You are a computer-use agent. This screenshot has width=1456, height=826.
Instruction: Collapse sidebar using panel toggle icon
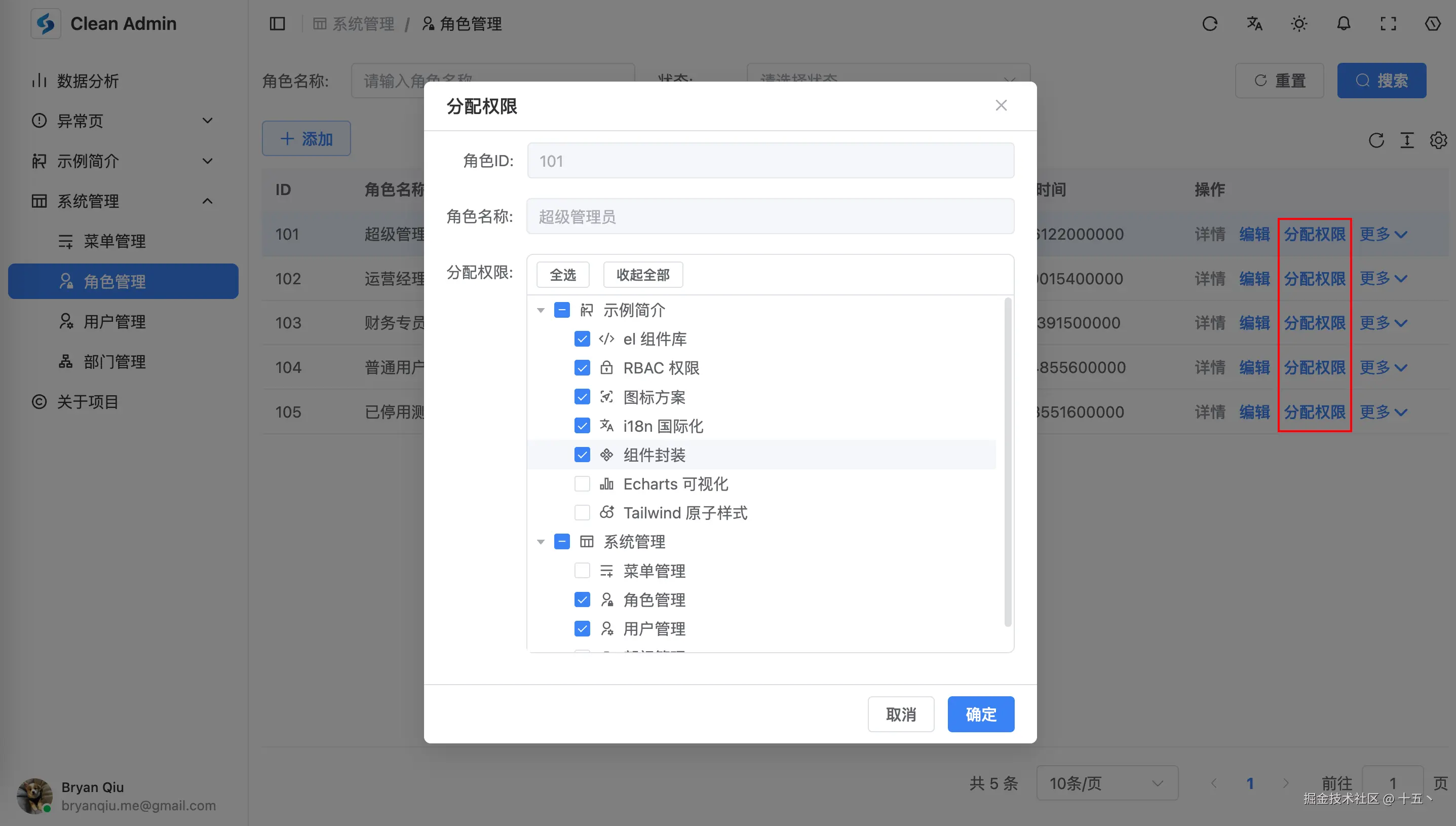coord(277,24)
